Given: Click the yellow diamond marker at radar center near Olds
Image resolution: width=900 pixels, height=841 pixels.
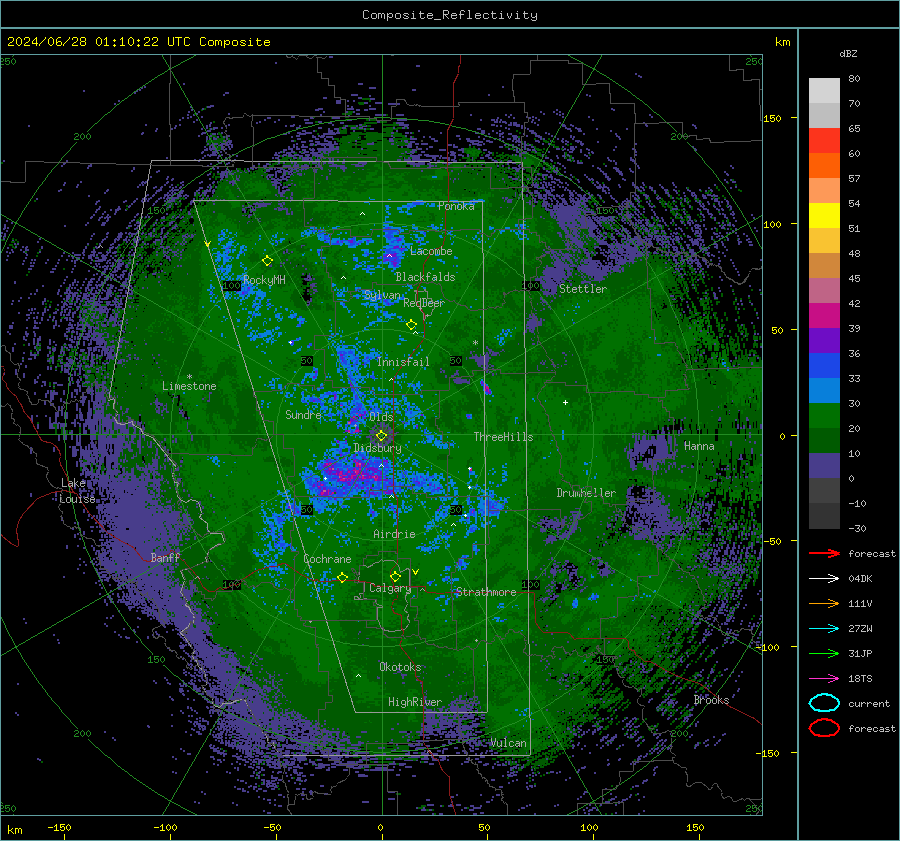Looking at the screenshot, I should 381,436.
